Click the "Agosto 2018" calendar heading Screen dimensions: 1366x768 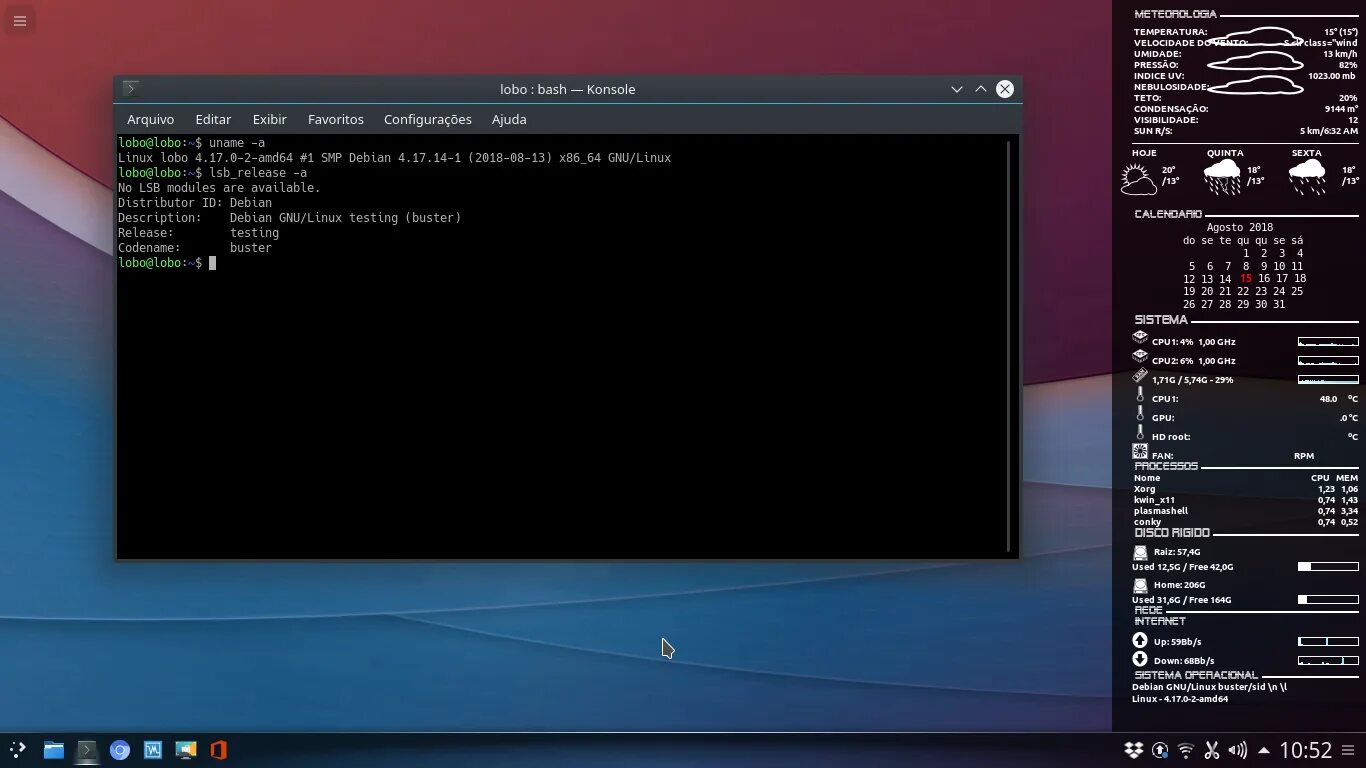point(1240,227)
